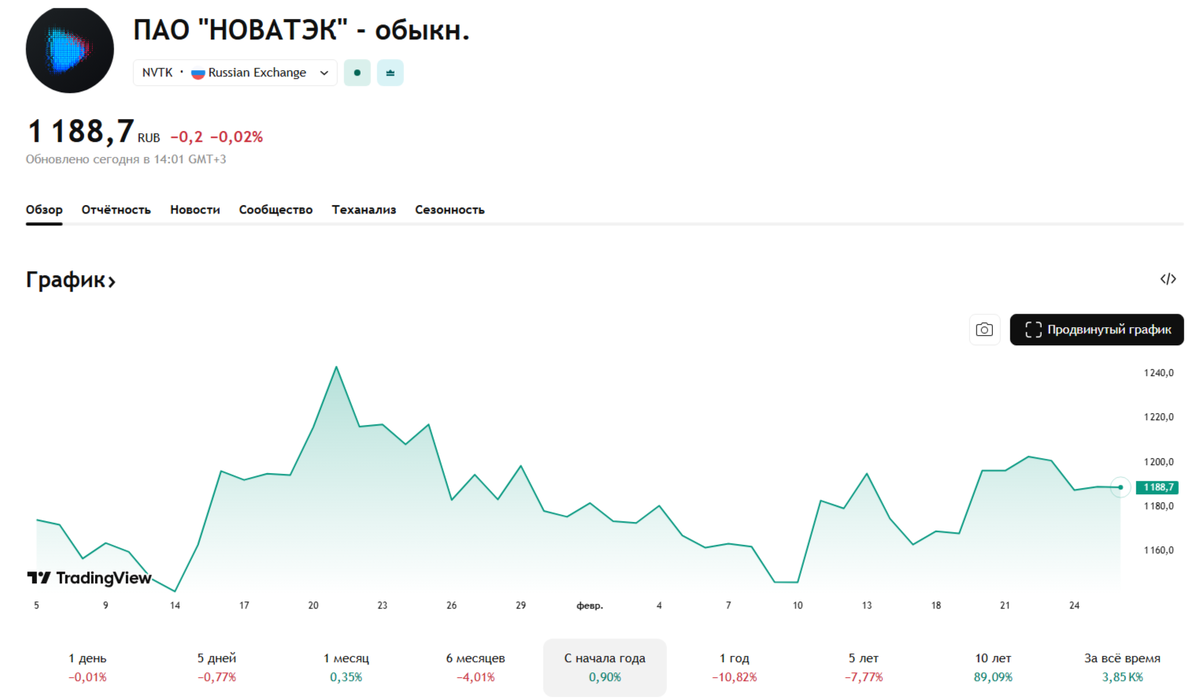
Task: Click the TradingView logo on chart
Action: tap(89, 578)
